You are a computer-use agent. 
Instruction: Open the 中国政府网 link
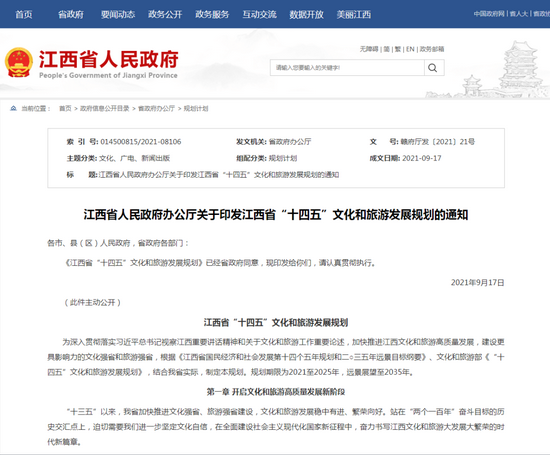[489, 14]
